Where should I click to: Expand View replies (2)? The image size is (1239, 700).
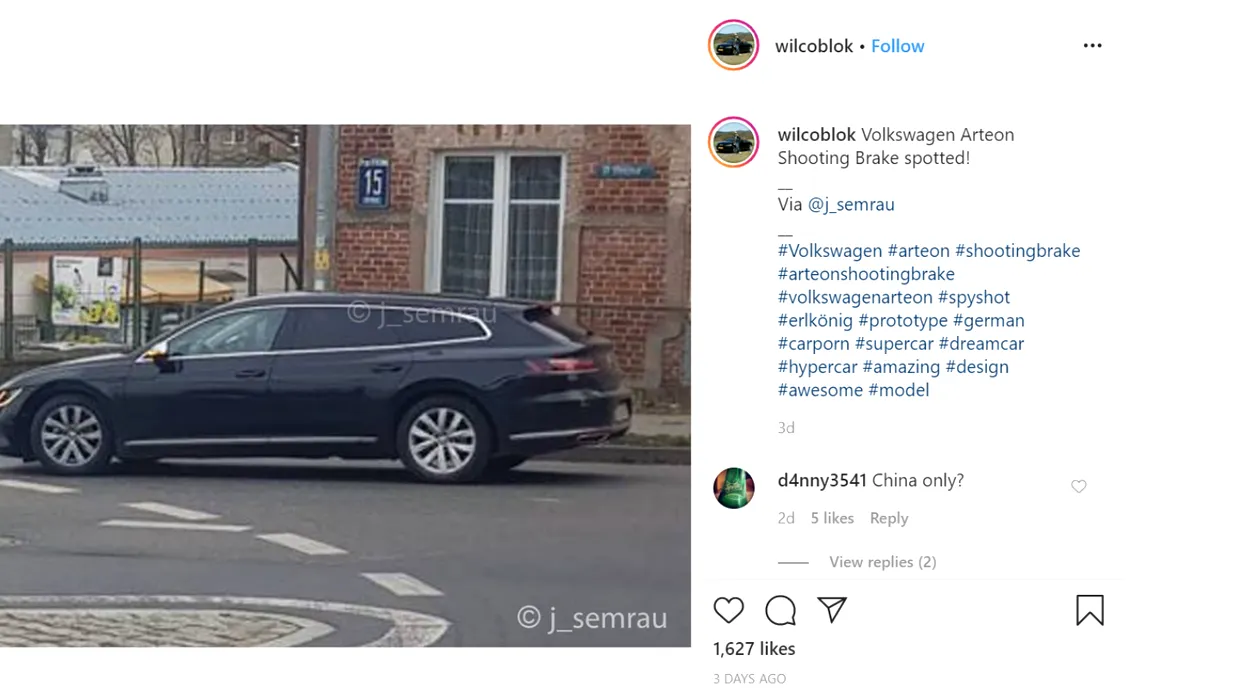[882, 562]
